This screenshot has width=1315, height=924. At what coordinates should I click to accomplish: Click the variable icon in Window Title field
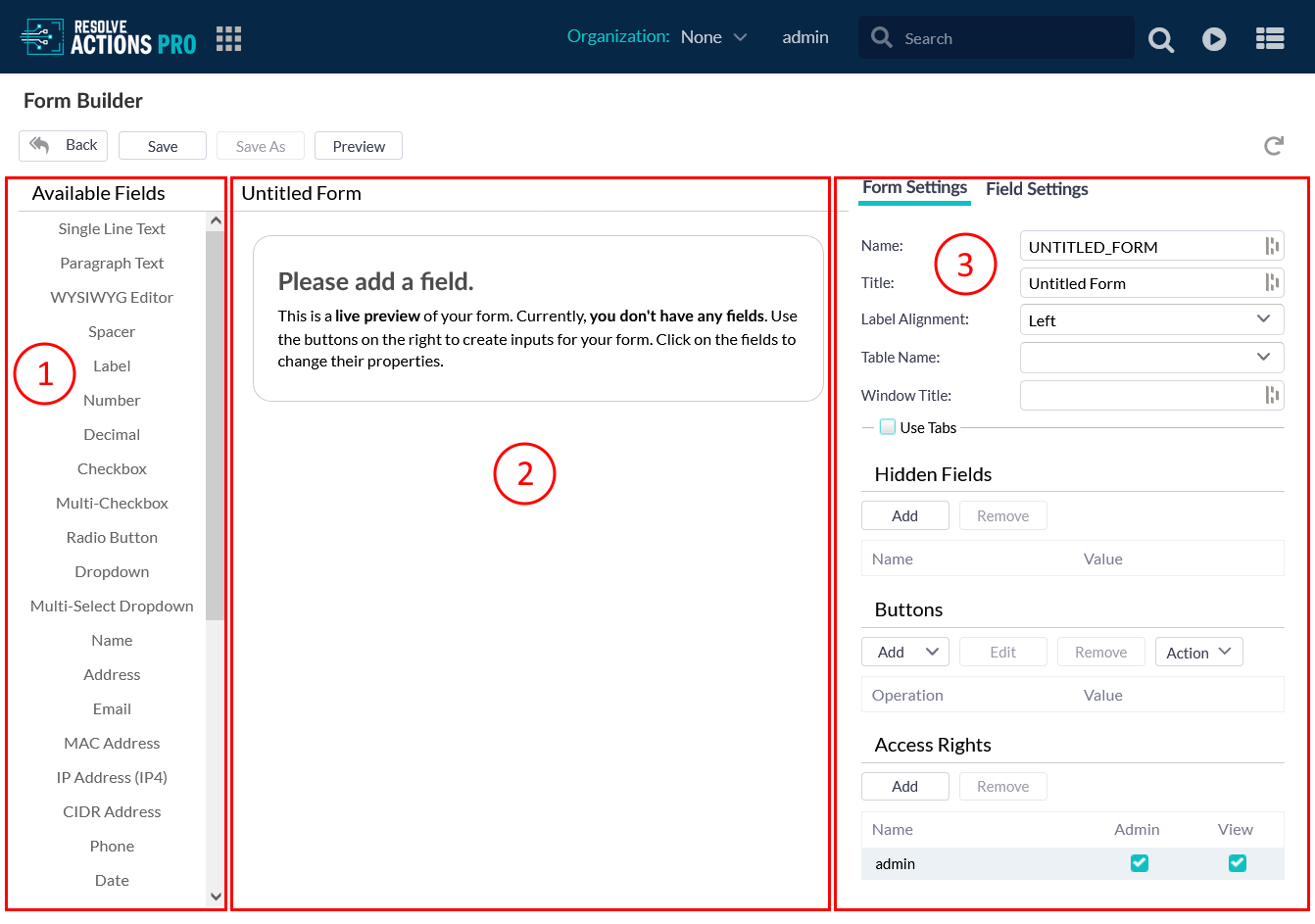click(1271, 395)
